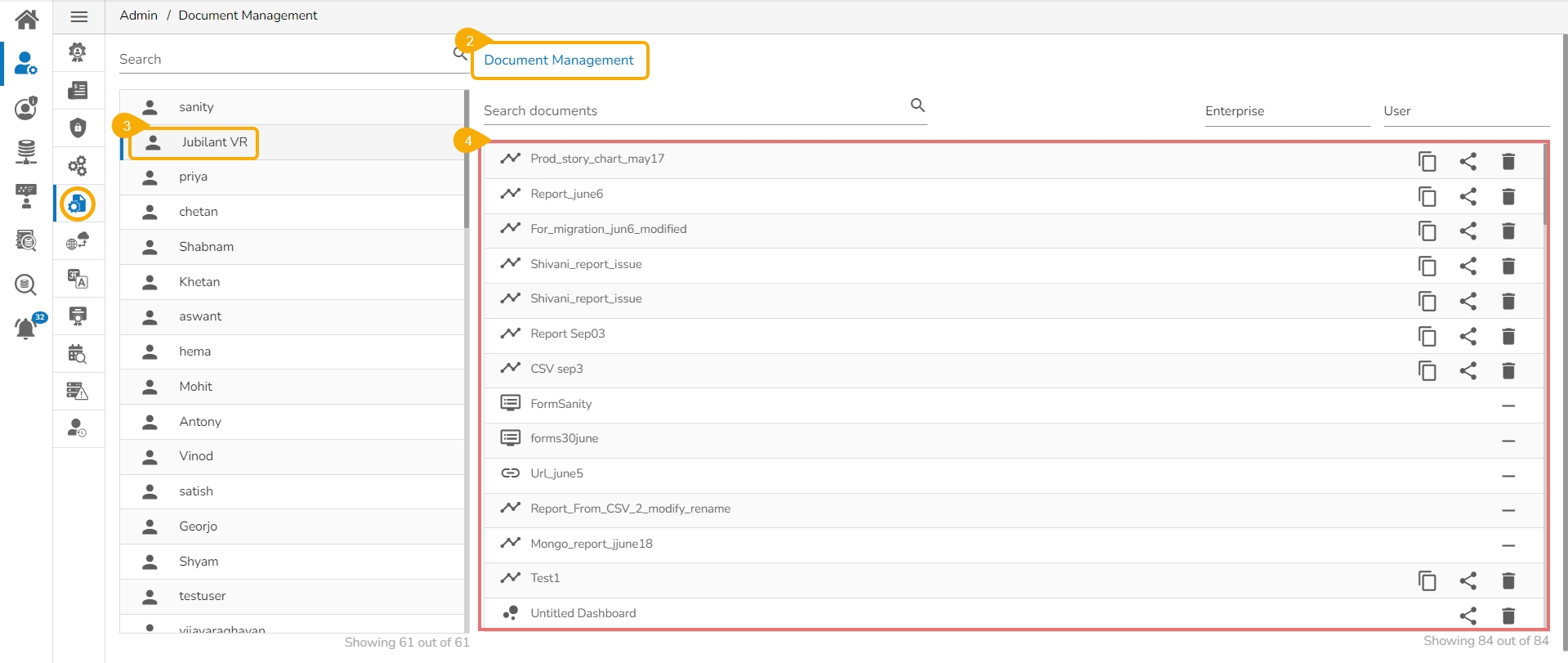
Task: Open the FormSanity document row
Action: point(561,404)
